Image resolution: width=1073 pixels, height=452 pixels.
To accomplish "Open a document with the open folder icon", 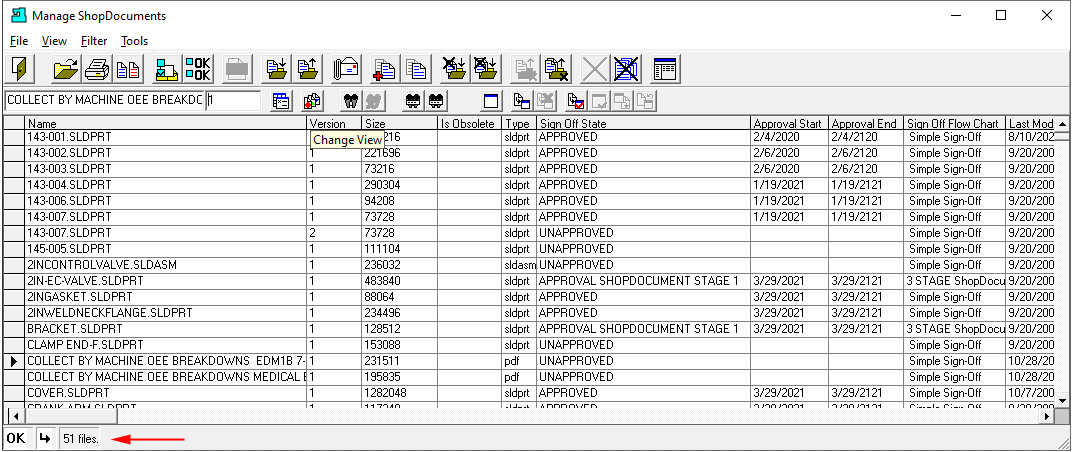I will coord(66,68).
